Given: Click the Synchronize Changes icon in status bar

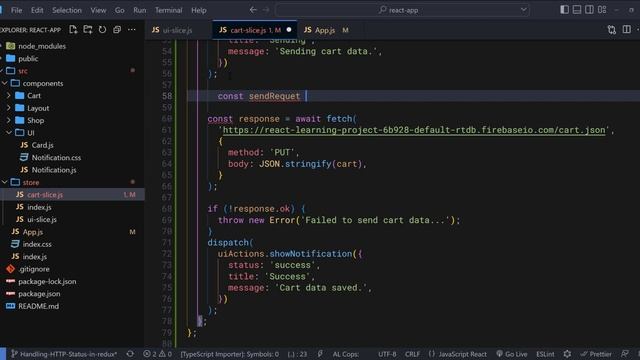Looking at the screenshot, I should pos(130,354).
